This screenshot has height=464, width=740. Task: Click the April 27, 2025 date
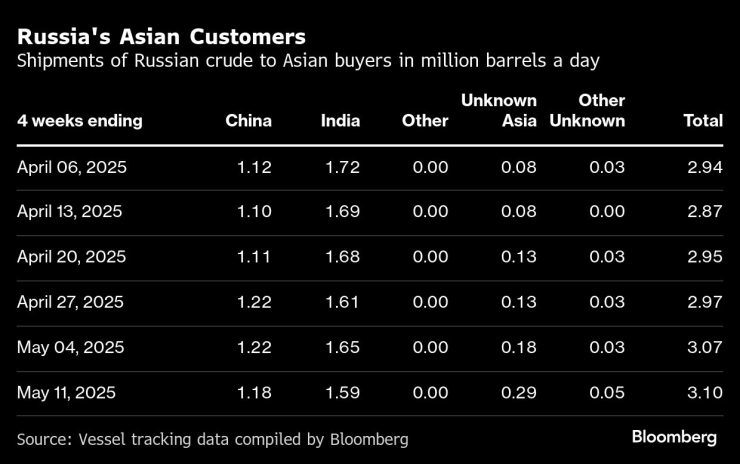(72, 302)
